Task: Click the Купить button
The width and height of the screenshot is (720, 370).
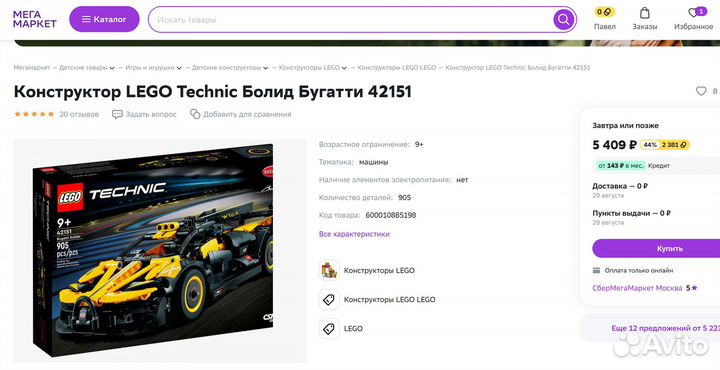Action: click(x=656, y=248)
